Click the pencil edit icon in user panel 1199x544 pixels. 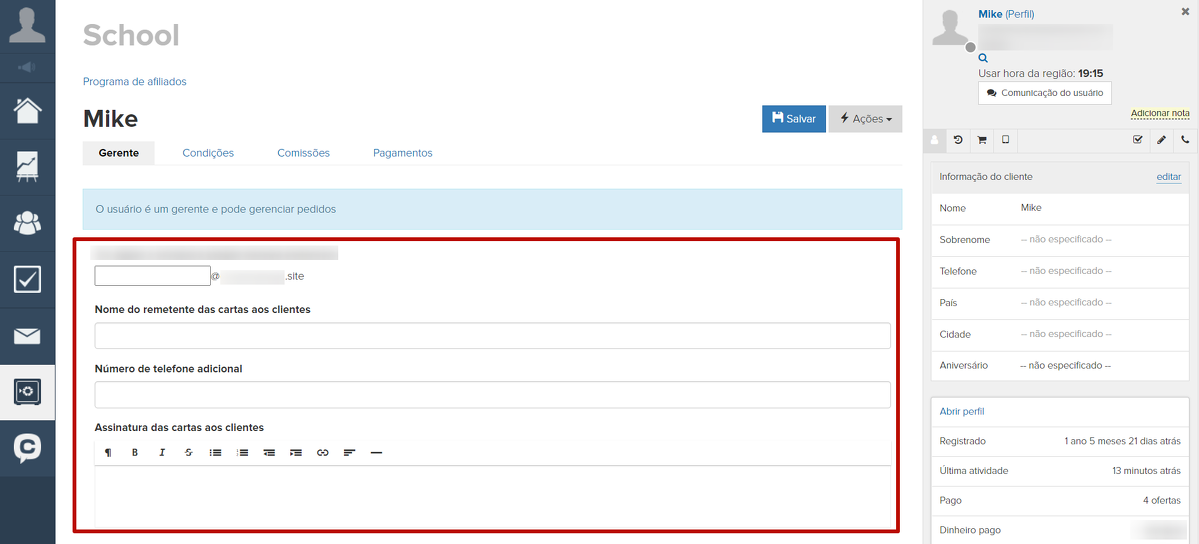(1161, 141)
